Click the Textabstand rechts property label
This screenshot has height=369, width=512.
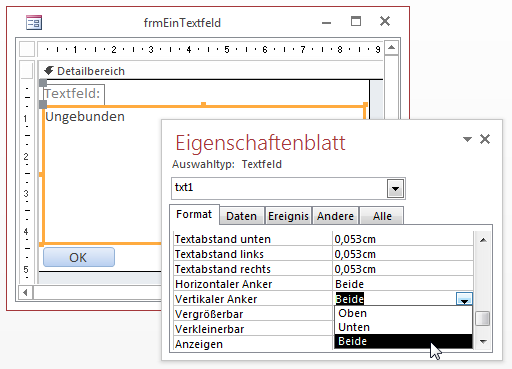tap(223, 269)
